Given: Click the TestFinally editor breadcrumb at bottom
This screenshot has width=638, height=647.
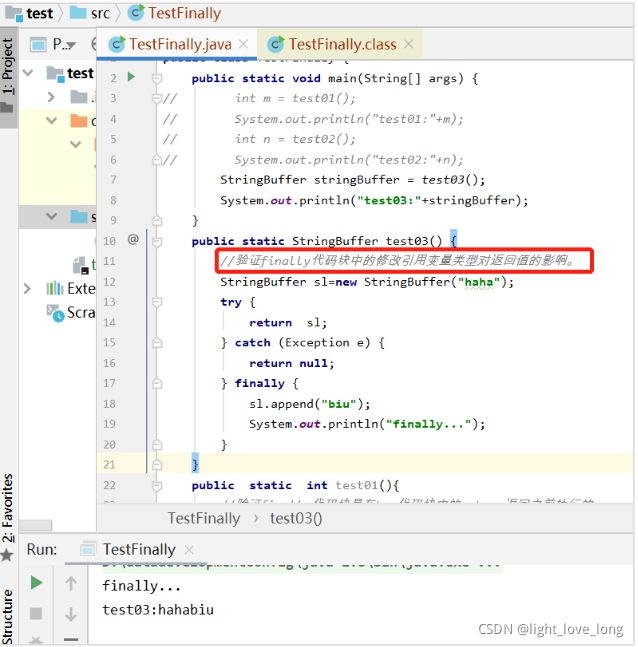Looking at the screenshot, I should click(x=204, y=518).
